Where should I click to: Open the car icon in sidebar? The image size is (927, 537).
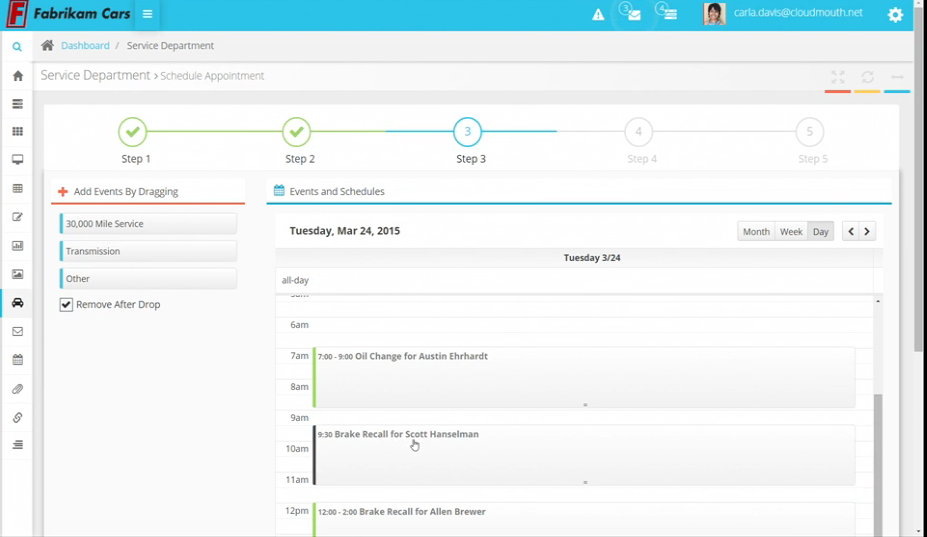pyautogui.click(x=17, y=303)
